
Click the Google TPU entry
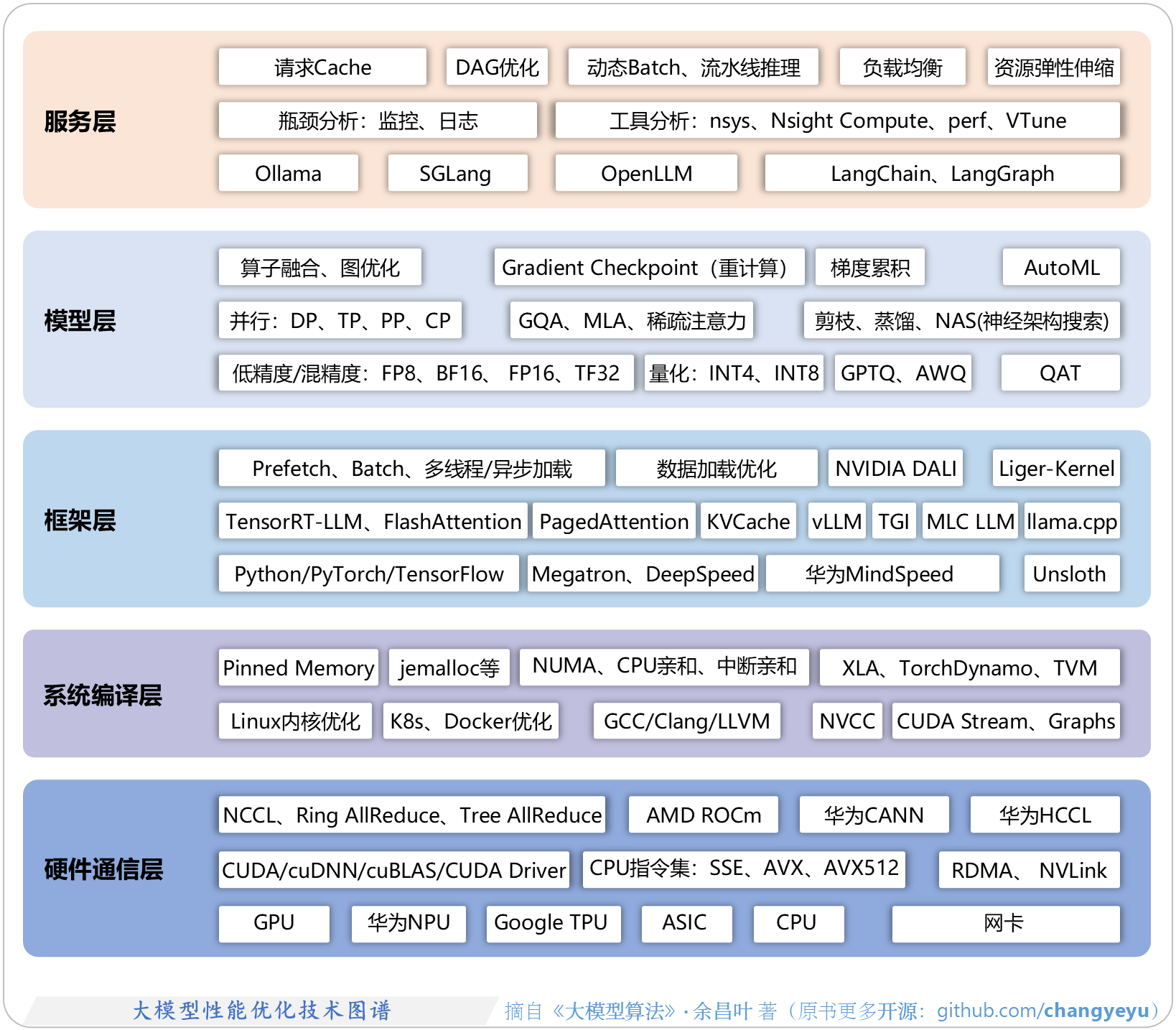coord(552,924)
